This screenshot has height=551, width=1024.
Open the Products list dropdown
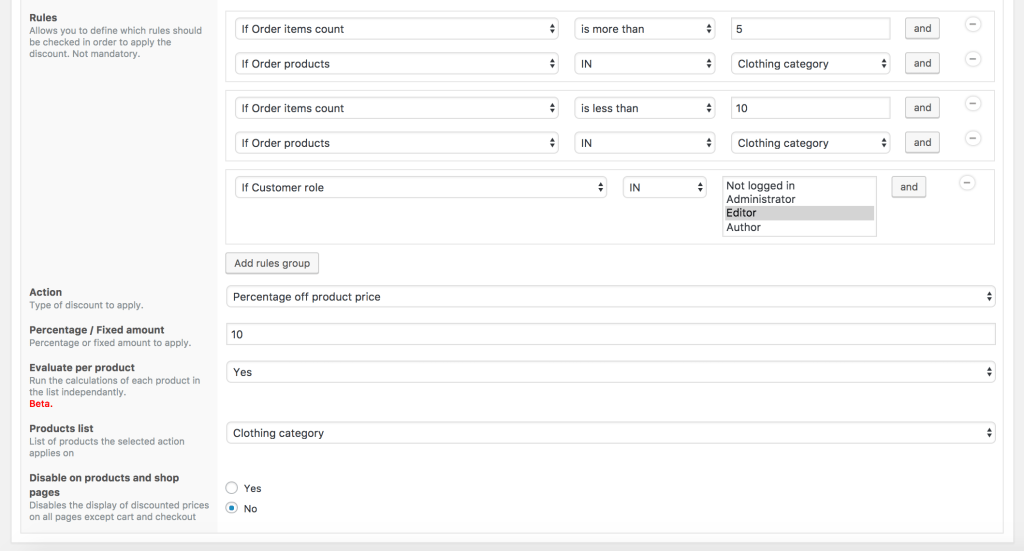[611, 433]
